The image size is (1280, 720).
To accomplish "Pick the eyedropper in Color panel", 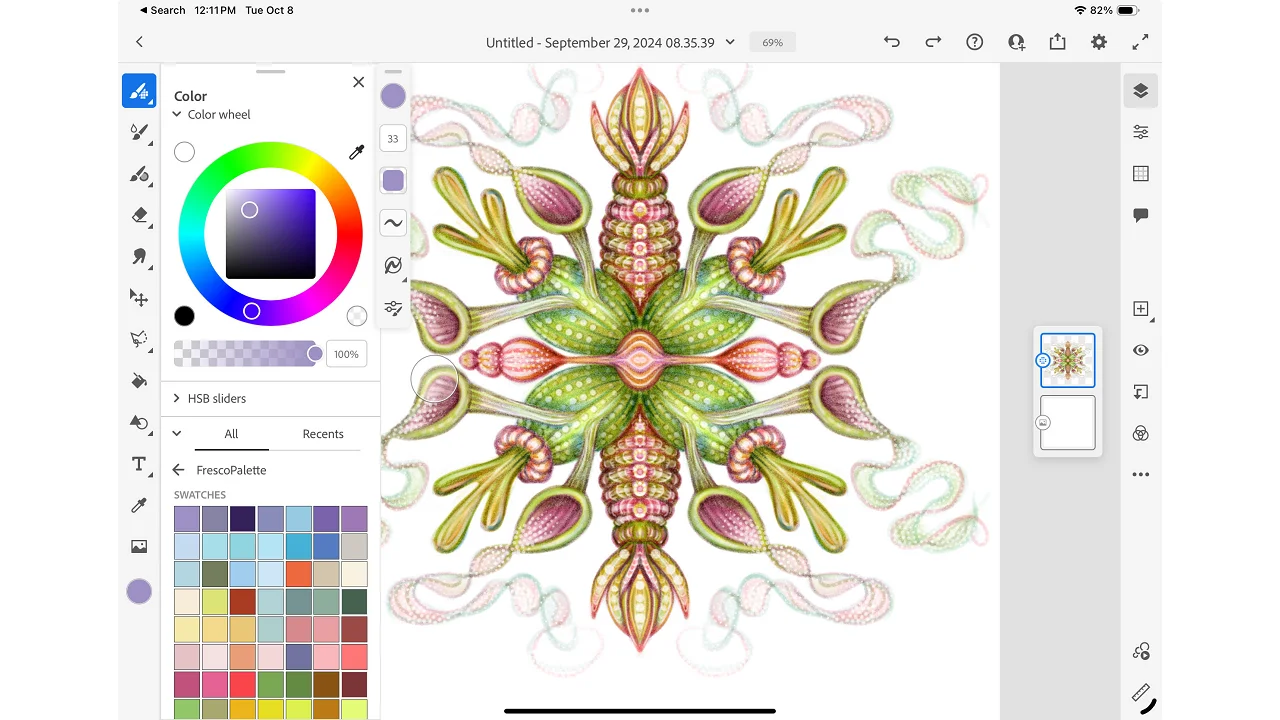I will point(356,152).
